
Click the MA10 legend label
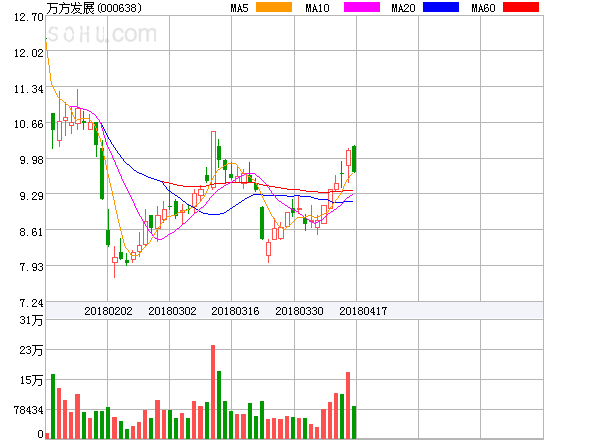coord(317,8)
